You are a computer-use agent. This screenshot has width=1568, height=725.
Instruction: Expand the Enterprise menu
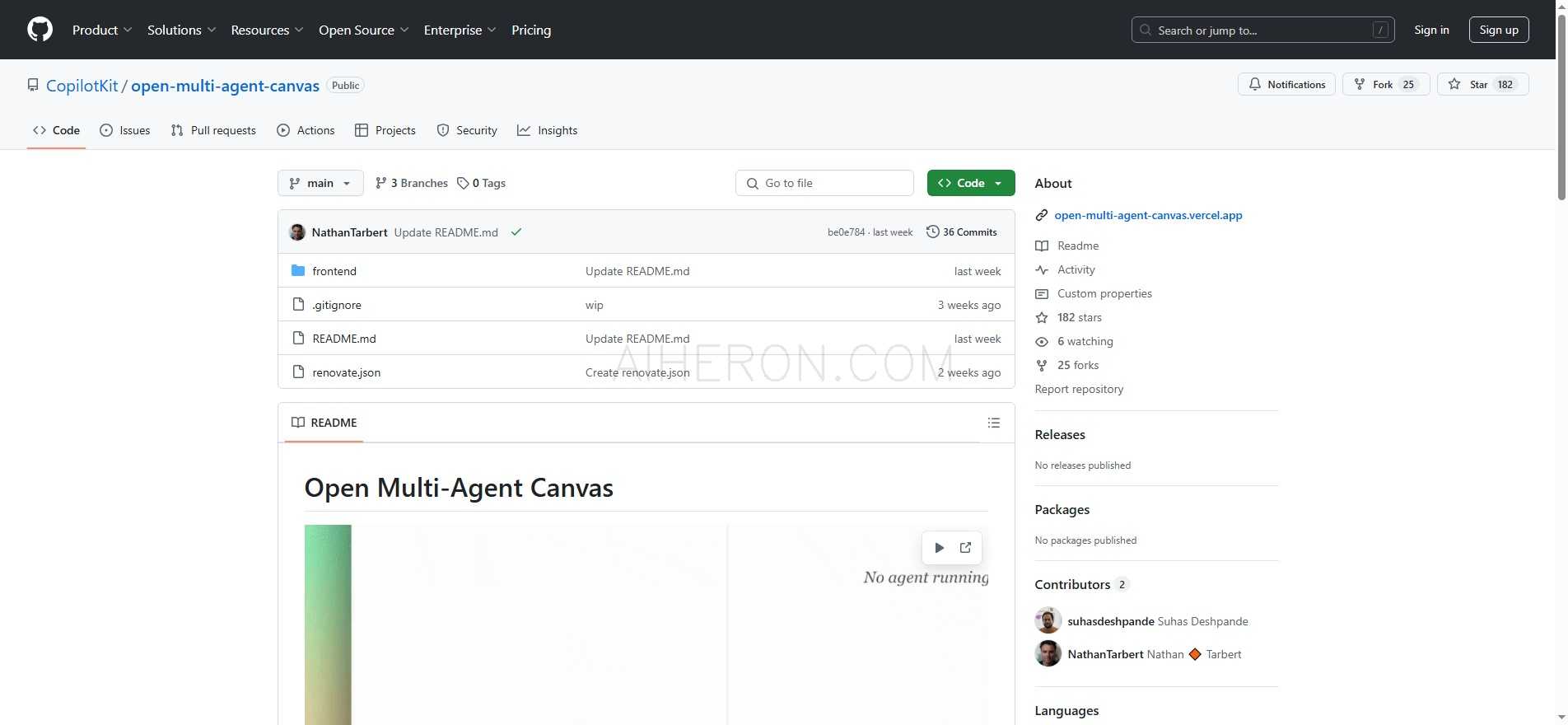click(460, 30)
